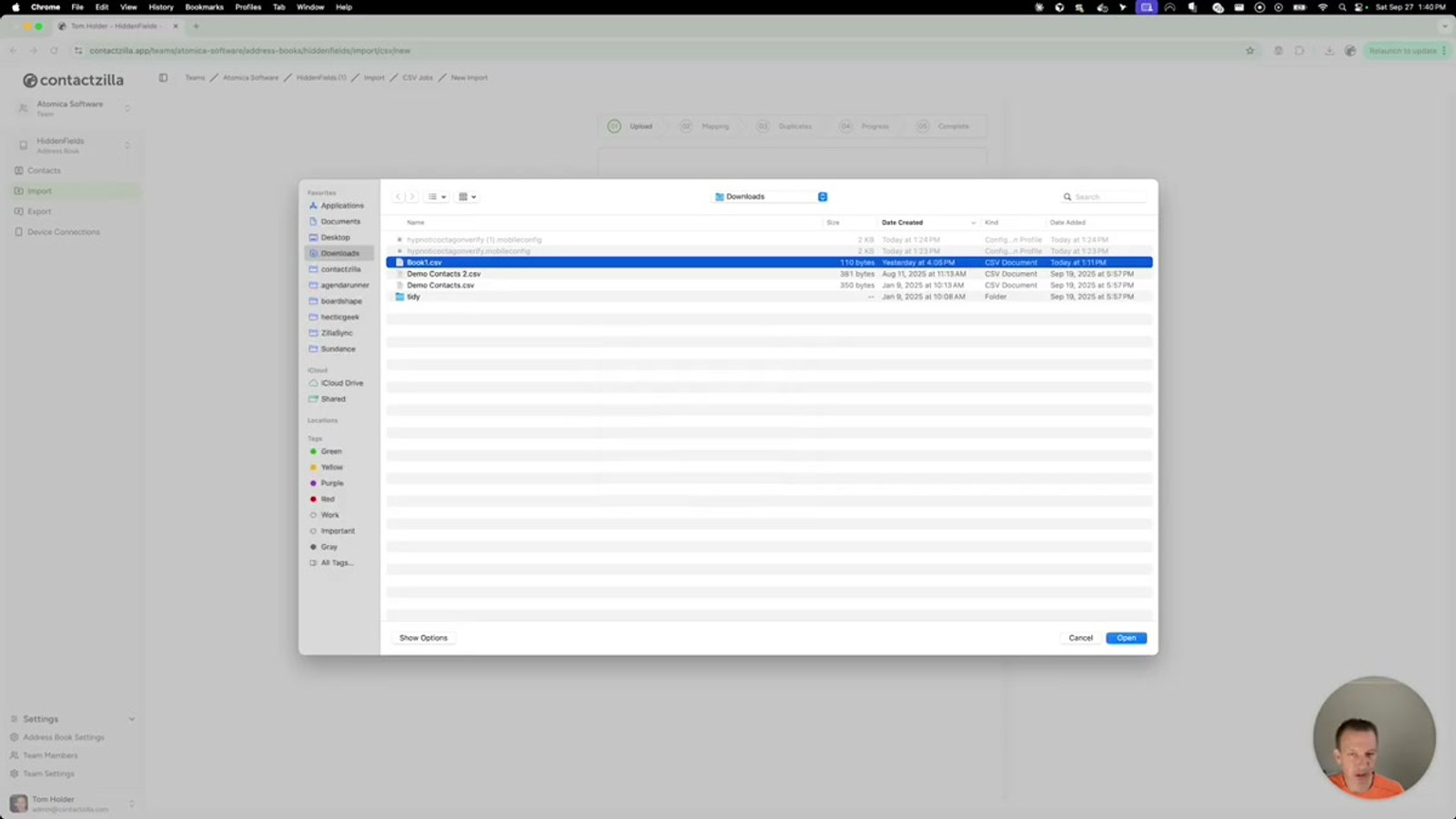Viewport: 1456px width, 819px height.
Task: Click the contactzilla logo
Action: pyautogui.click(x=73, y=80)
